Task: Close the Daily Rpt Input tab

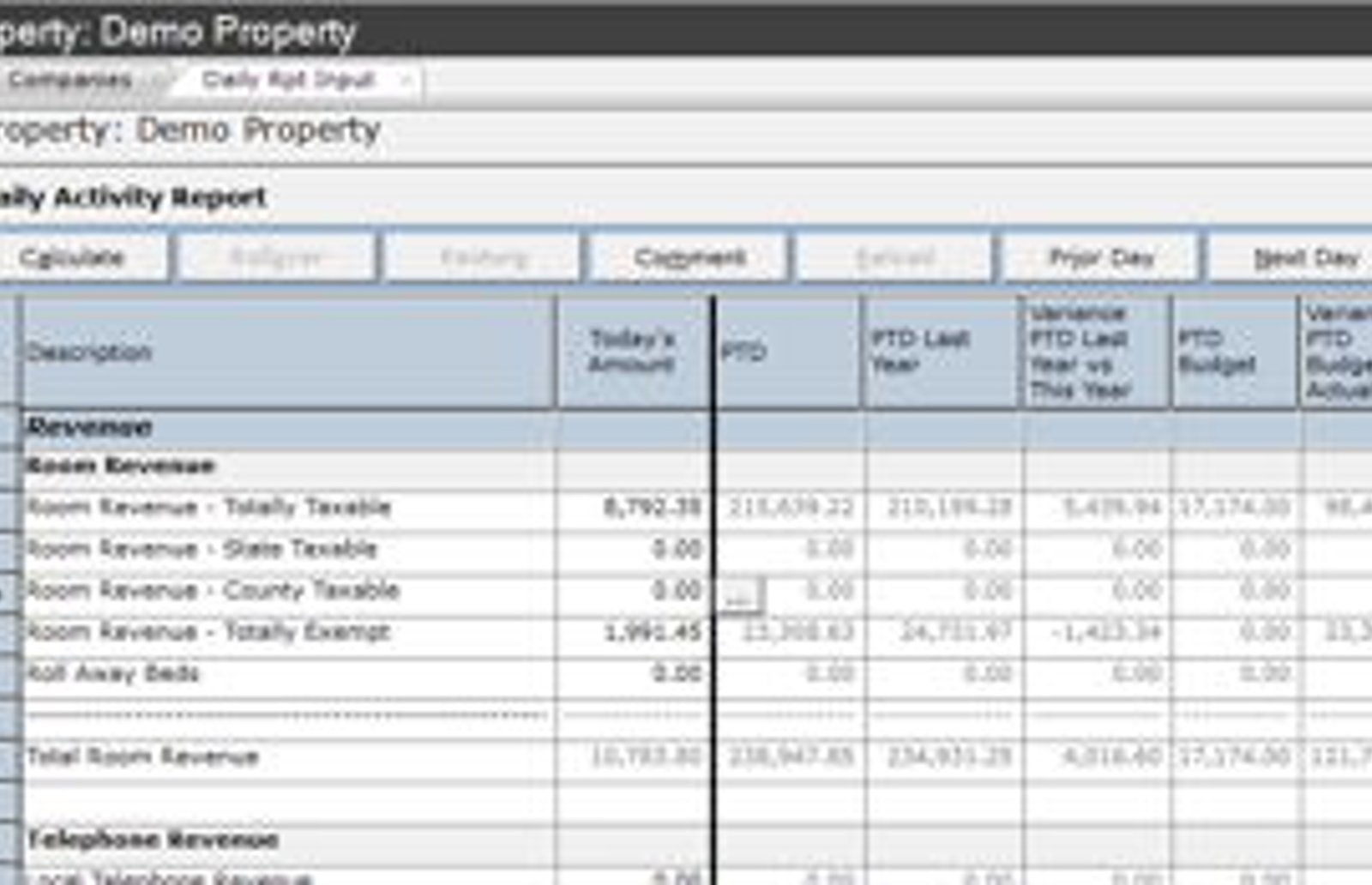Action: 406,81
